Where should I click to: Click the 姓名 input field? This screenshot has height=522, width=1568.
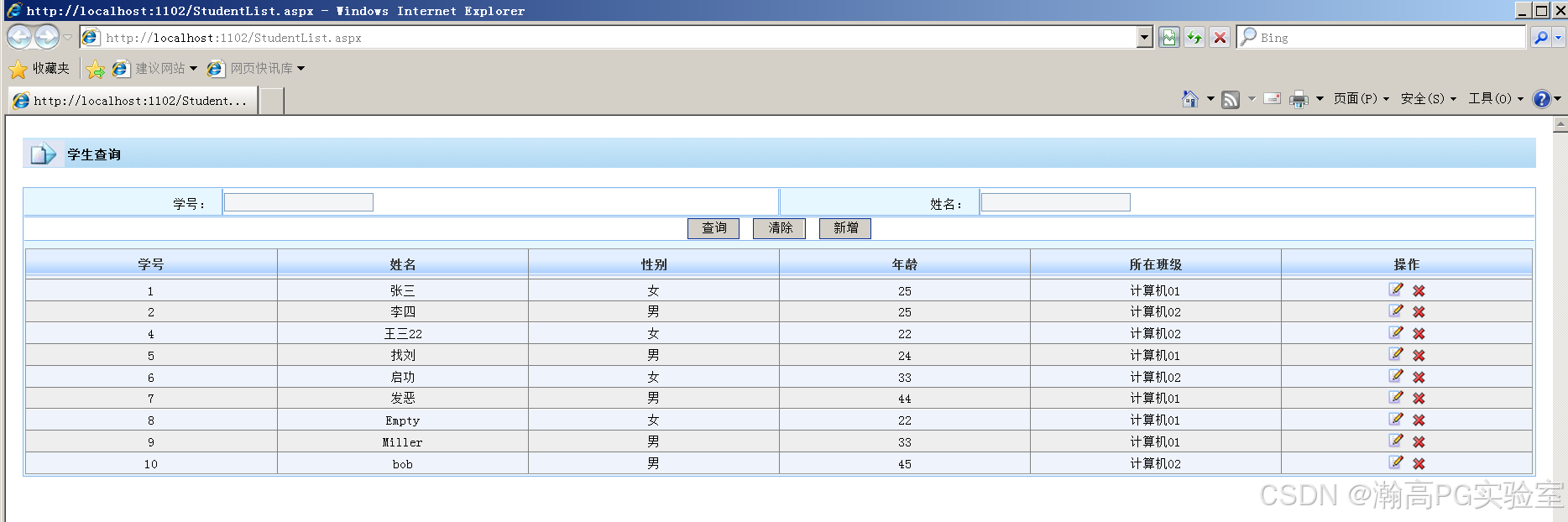pos(1055,202)
